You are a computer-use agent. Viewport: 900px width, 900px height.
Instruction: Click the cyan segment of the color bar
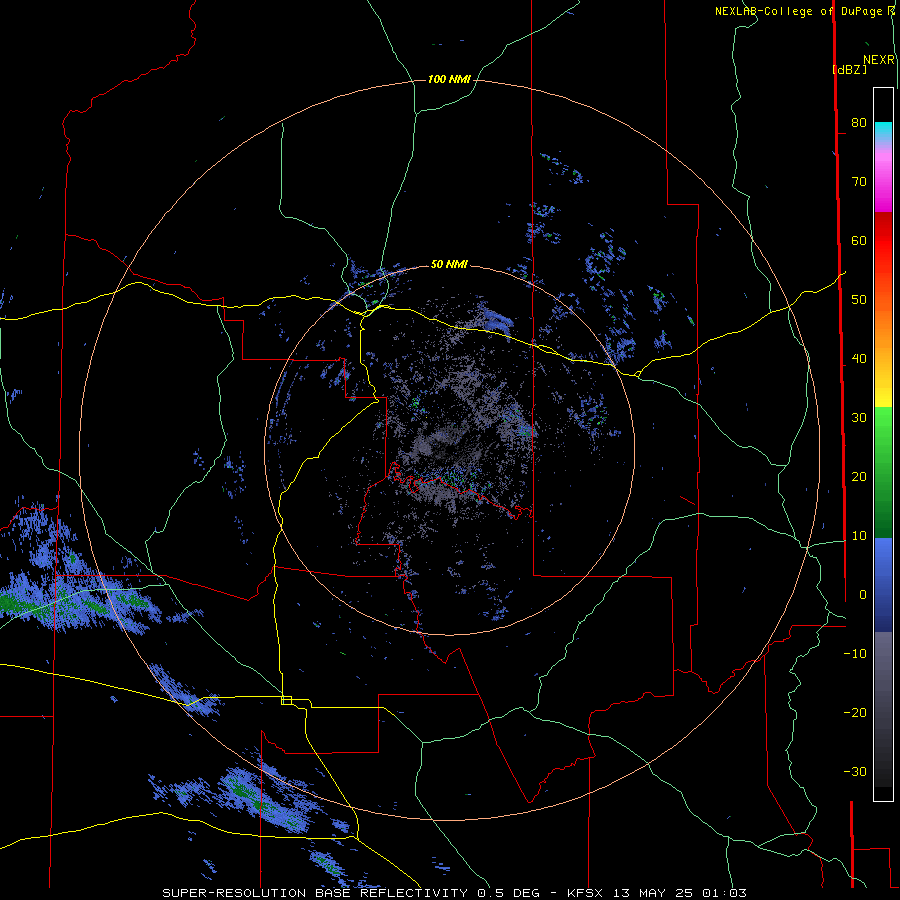[x=883, y=130]
